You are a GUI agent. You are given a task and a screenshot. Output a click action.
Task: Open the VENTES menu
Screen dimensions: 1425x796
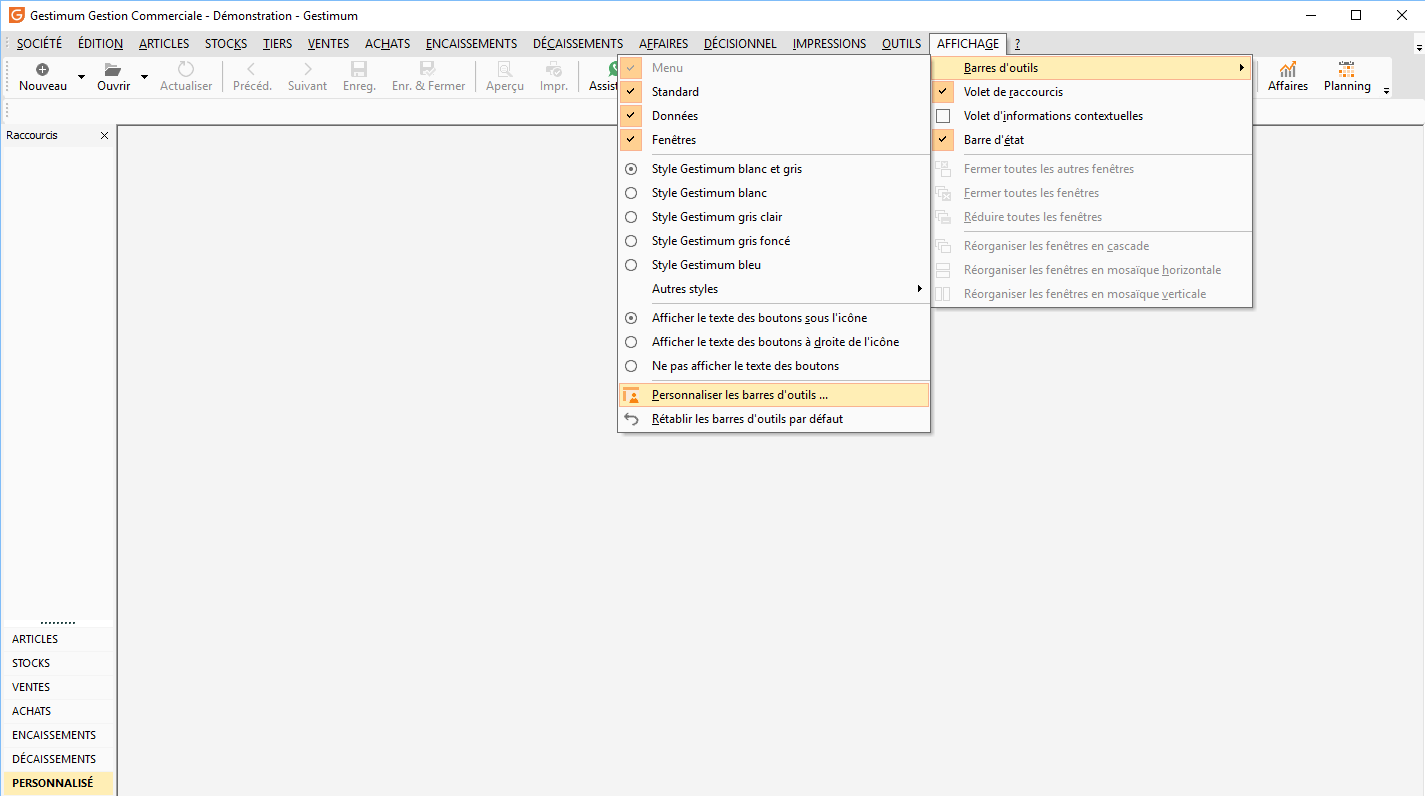(329, 44)
